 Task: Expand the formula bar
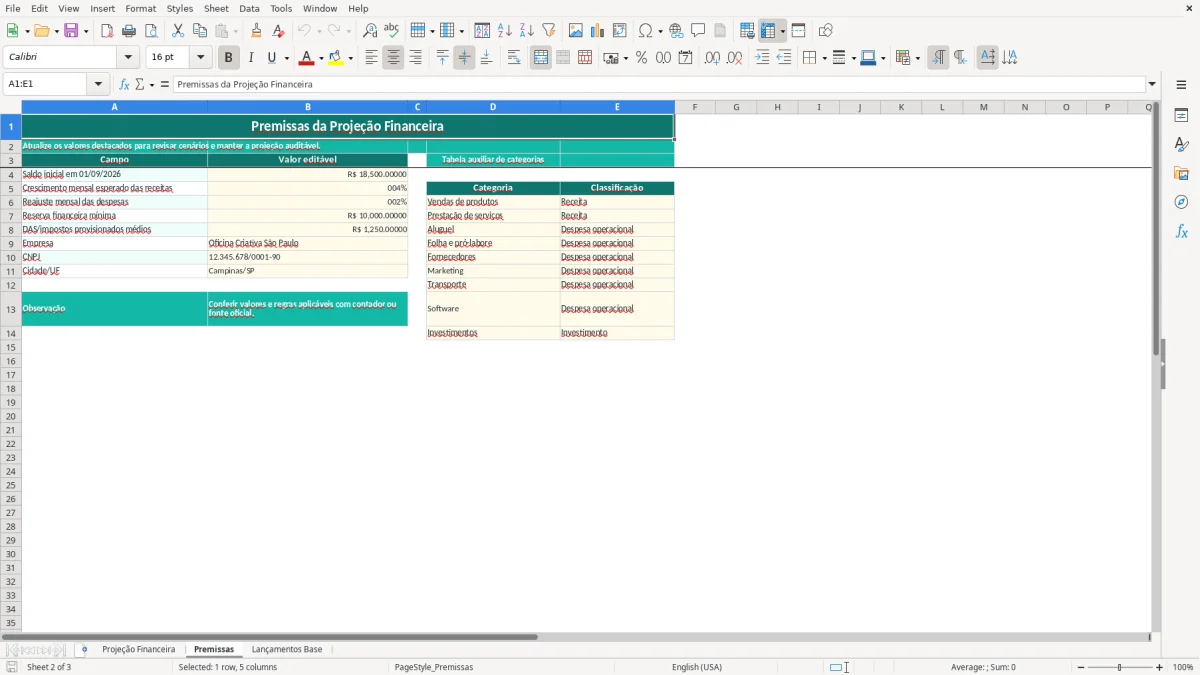[1152, 84]
